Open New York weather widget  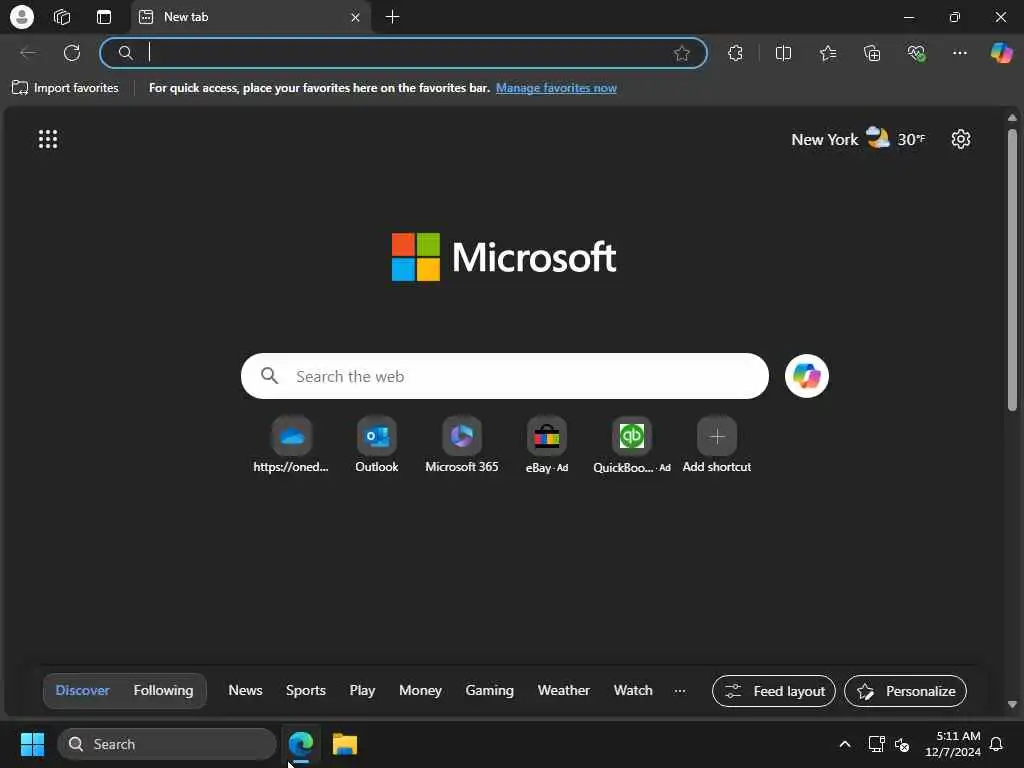pyautogui.click(x=858, y=139)
